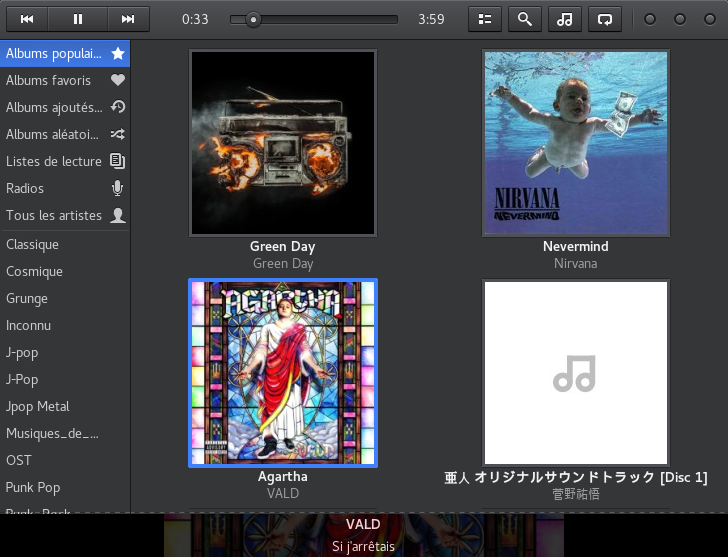Select the Grunge genre

(27, 298)
